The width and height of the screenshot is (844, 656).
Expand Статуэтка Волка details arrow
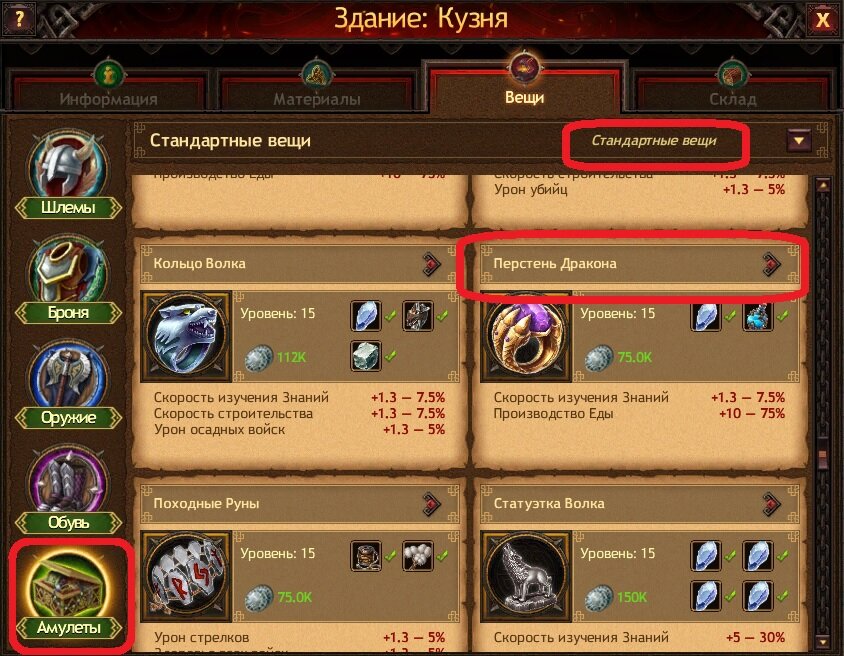pyautogui.click(x=771, y=504)
